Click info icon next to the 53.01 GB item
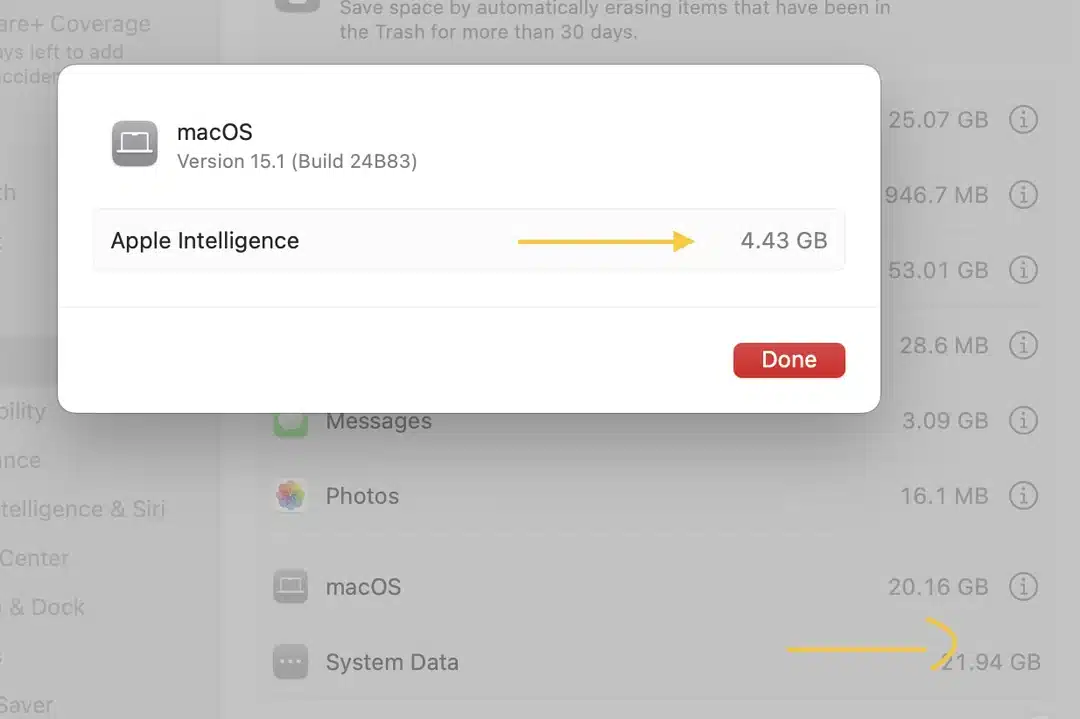This screenshot has width=1080, height=719. pos(1024,270)
